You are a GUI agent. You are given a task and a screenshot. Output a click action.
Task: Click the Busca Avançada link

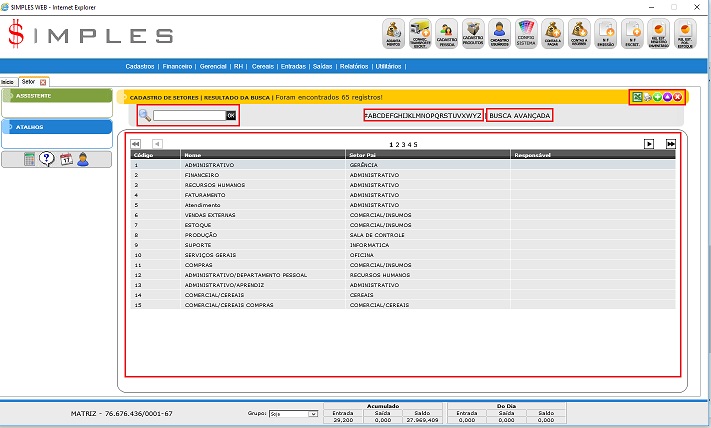pyautogui.click(x=520, y=115)
